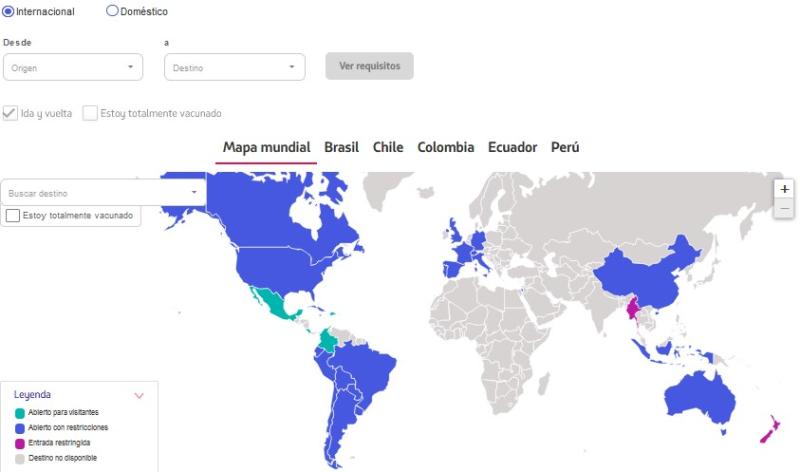The width and height of the screenshot is (800, 472).
Task: Expand the Buscar destino dropdown
Action: 103,192
